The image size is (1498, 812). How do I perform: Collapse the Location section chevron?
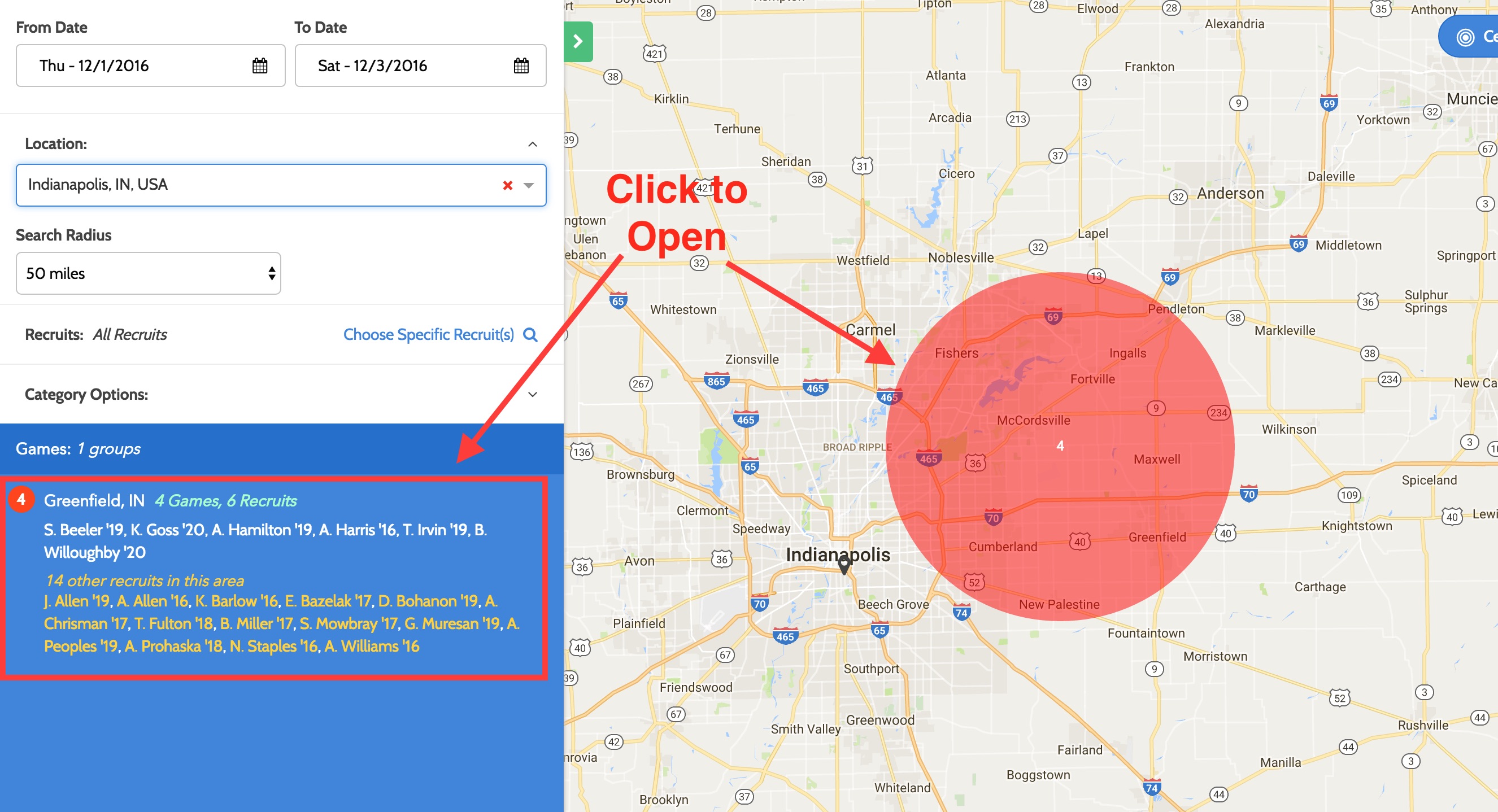pyautogui.click(x=532, y=144)
